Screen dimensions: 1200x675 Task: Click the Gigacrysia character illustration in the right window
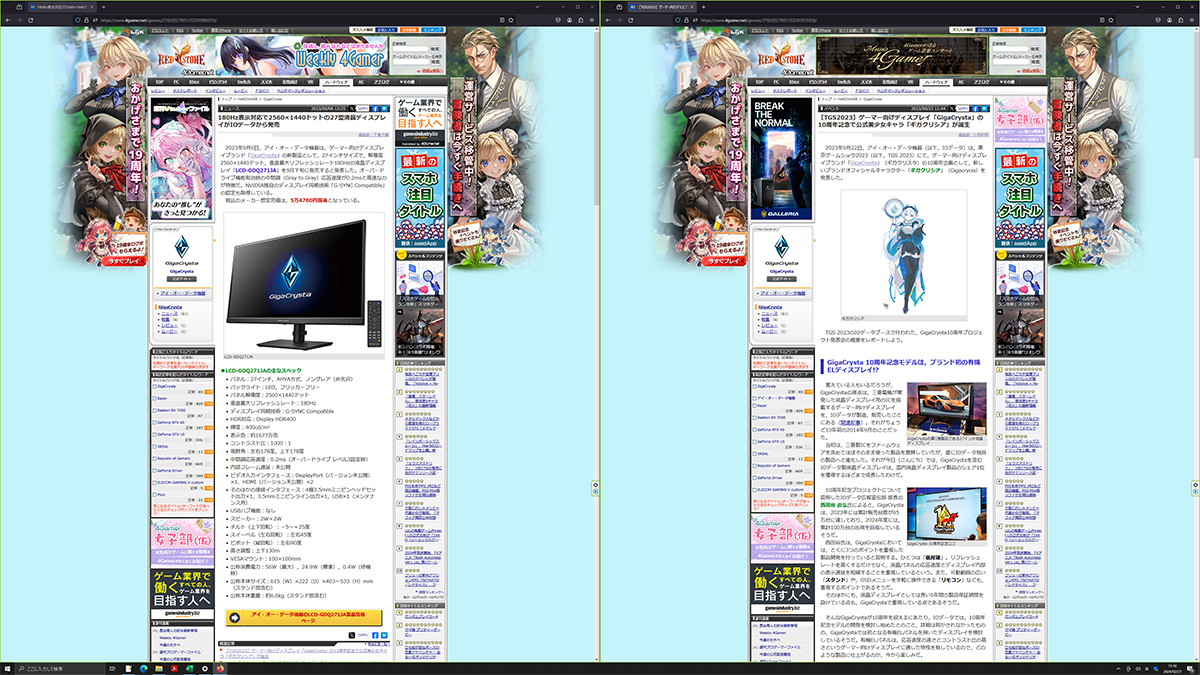click(x=903, y=253)
